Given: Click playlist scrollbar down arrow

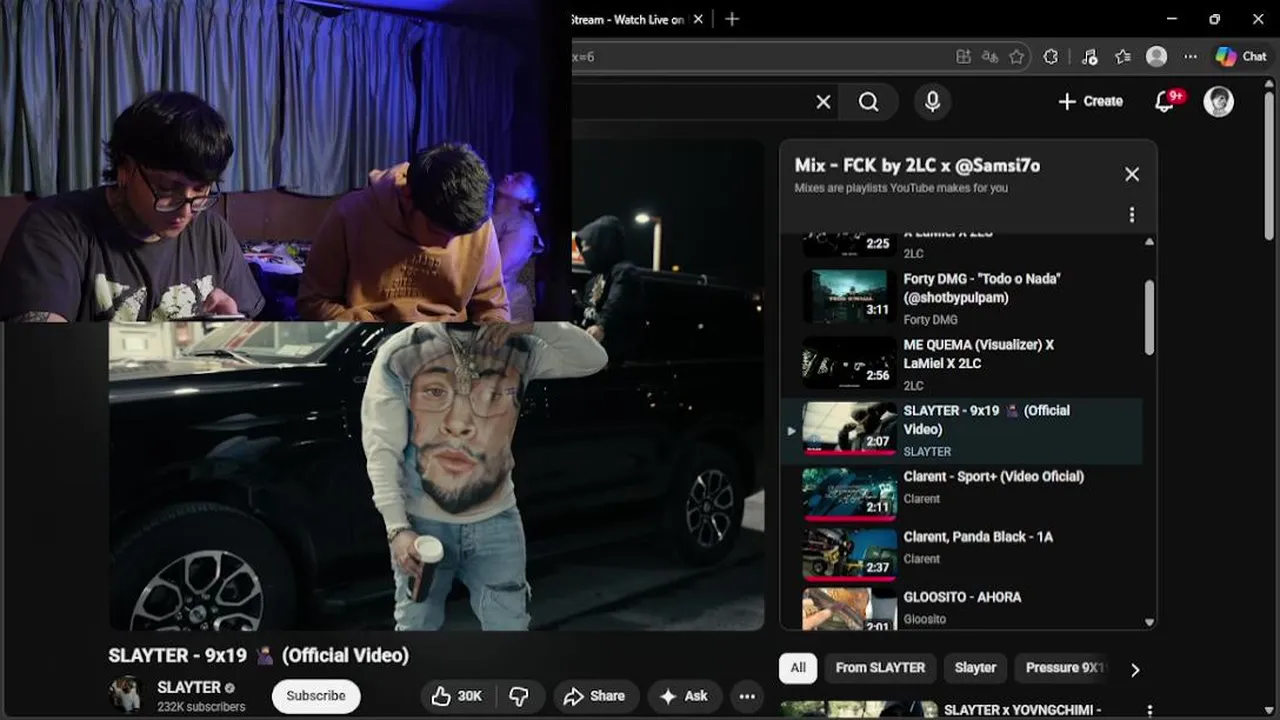Looking at the screenshot, I should pos(1149,622).
